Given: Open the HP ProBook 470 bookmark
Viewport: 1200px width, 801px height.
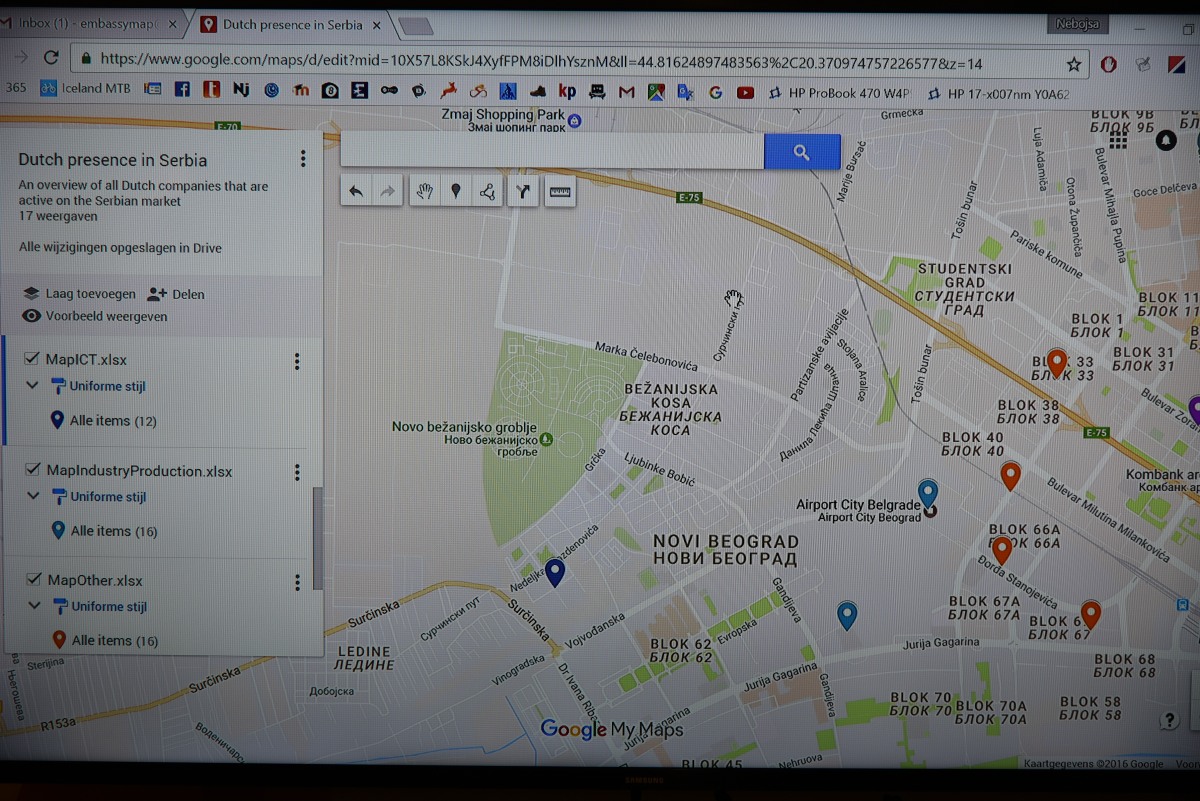Looking at the screenshot, I should 840,94.
